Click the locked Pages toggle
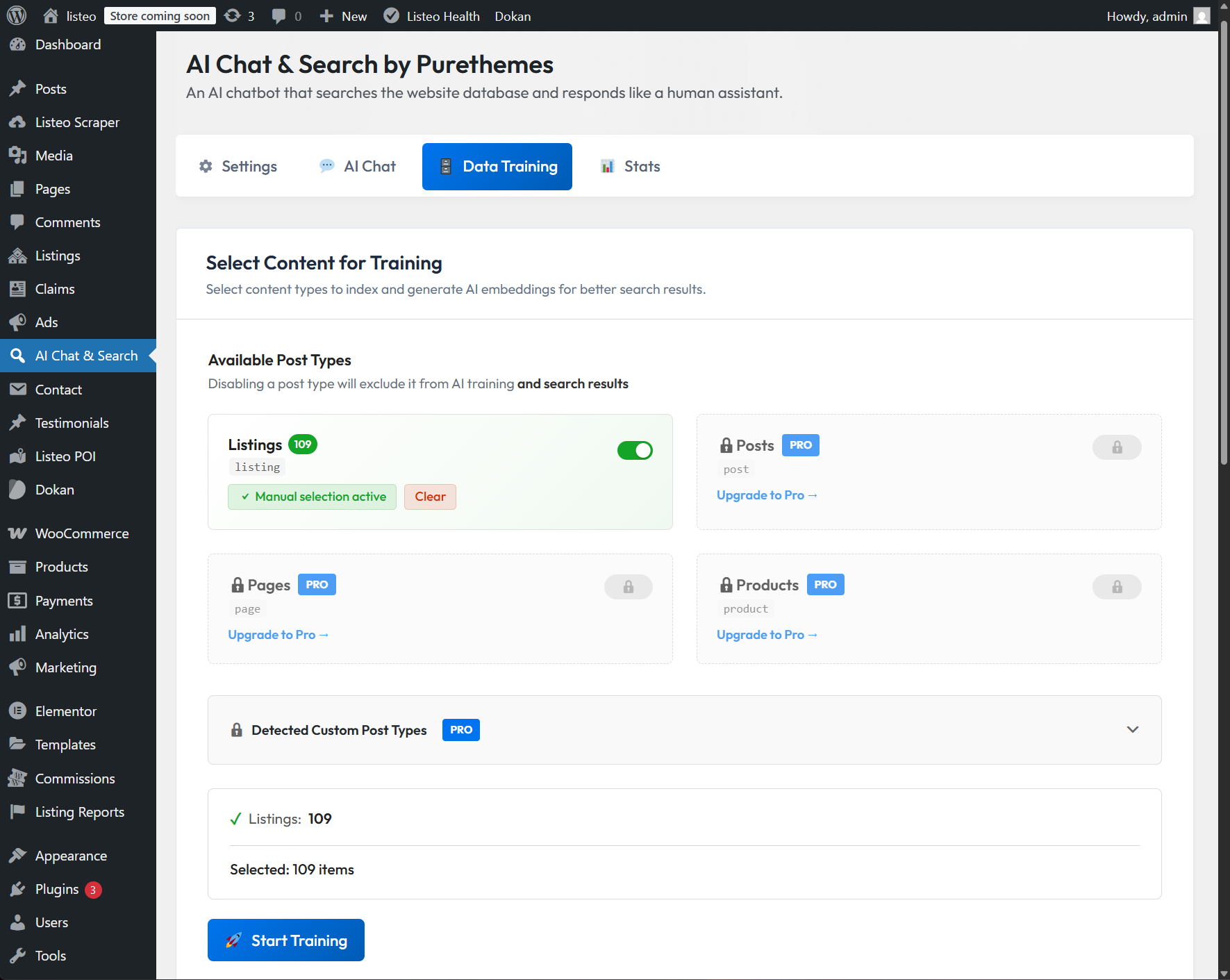This screenshot has width=1230, height=980. [628, 587]
